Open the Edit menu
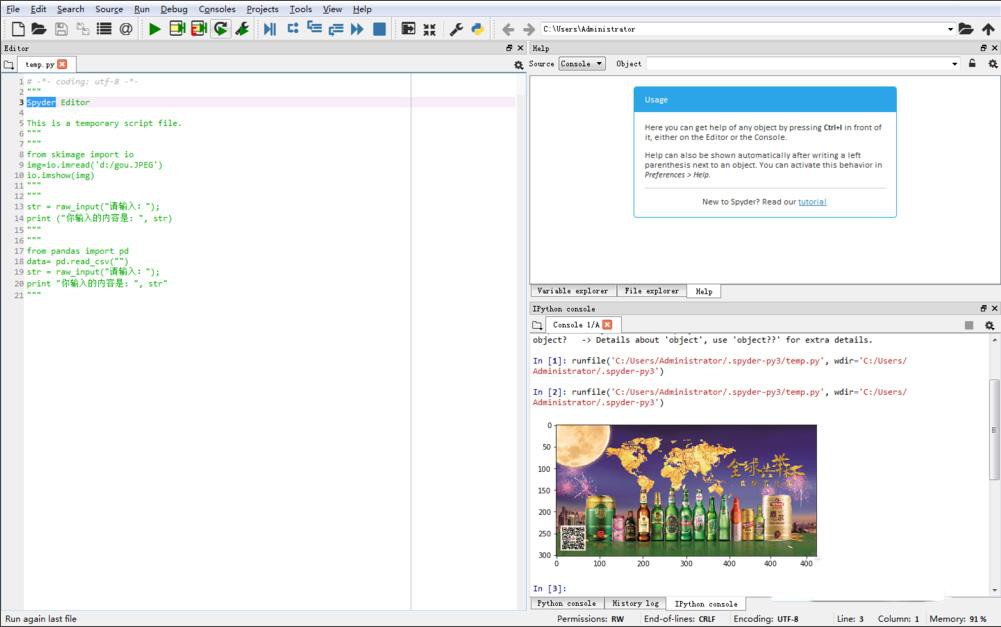 38,9
